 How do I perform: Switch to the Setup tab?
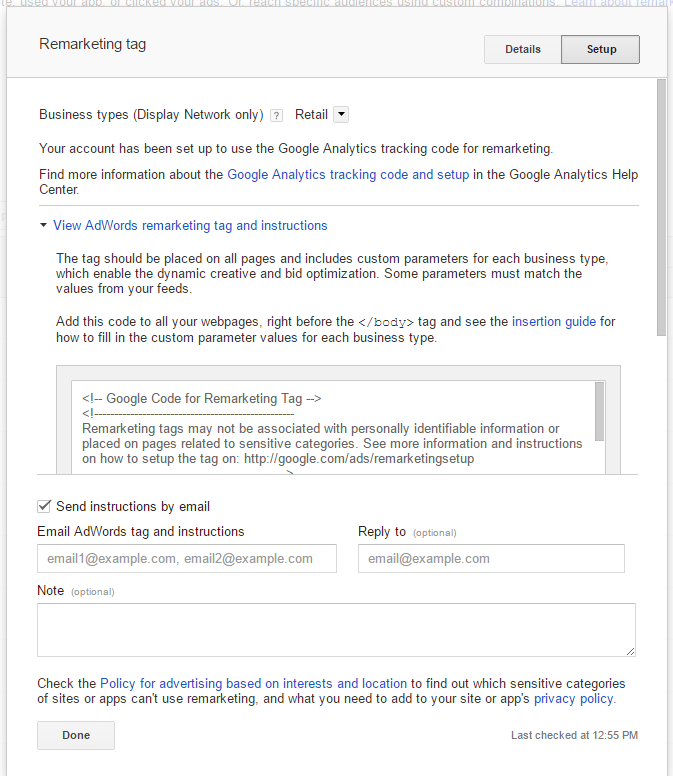coord(600,49)
